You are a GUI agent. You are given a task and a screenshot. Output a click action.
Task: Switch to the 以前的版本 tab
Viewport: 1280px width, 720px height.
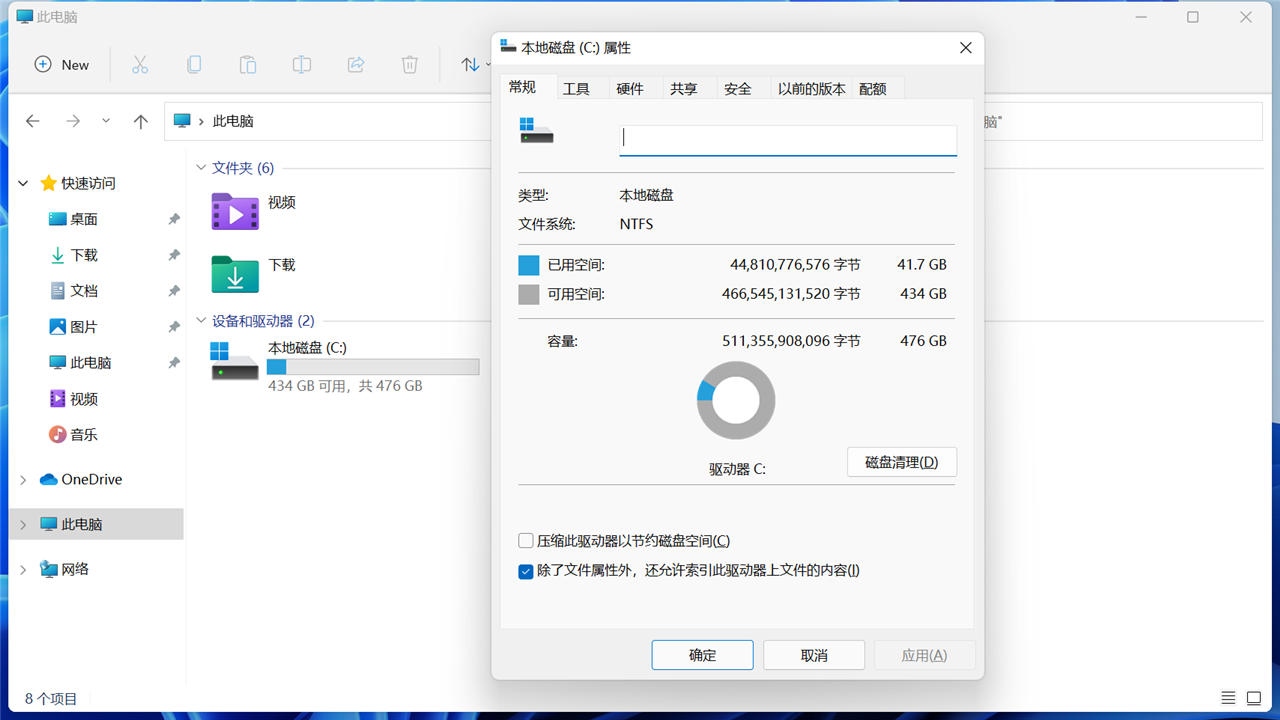812,89
